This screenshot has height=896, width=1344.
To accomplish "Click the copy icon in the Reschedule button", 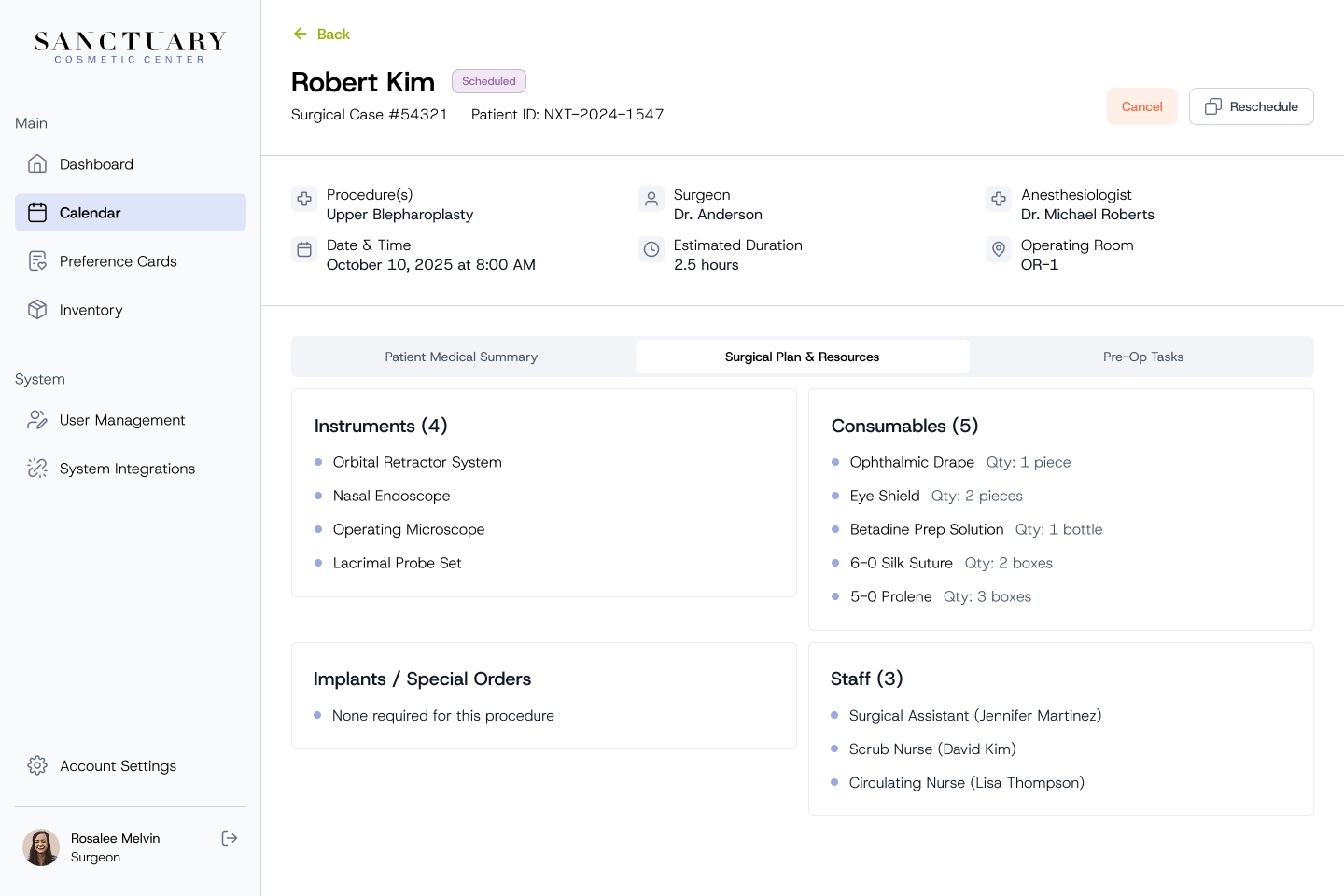I will [1213, 106].
